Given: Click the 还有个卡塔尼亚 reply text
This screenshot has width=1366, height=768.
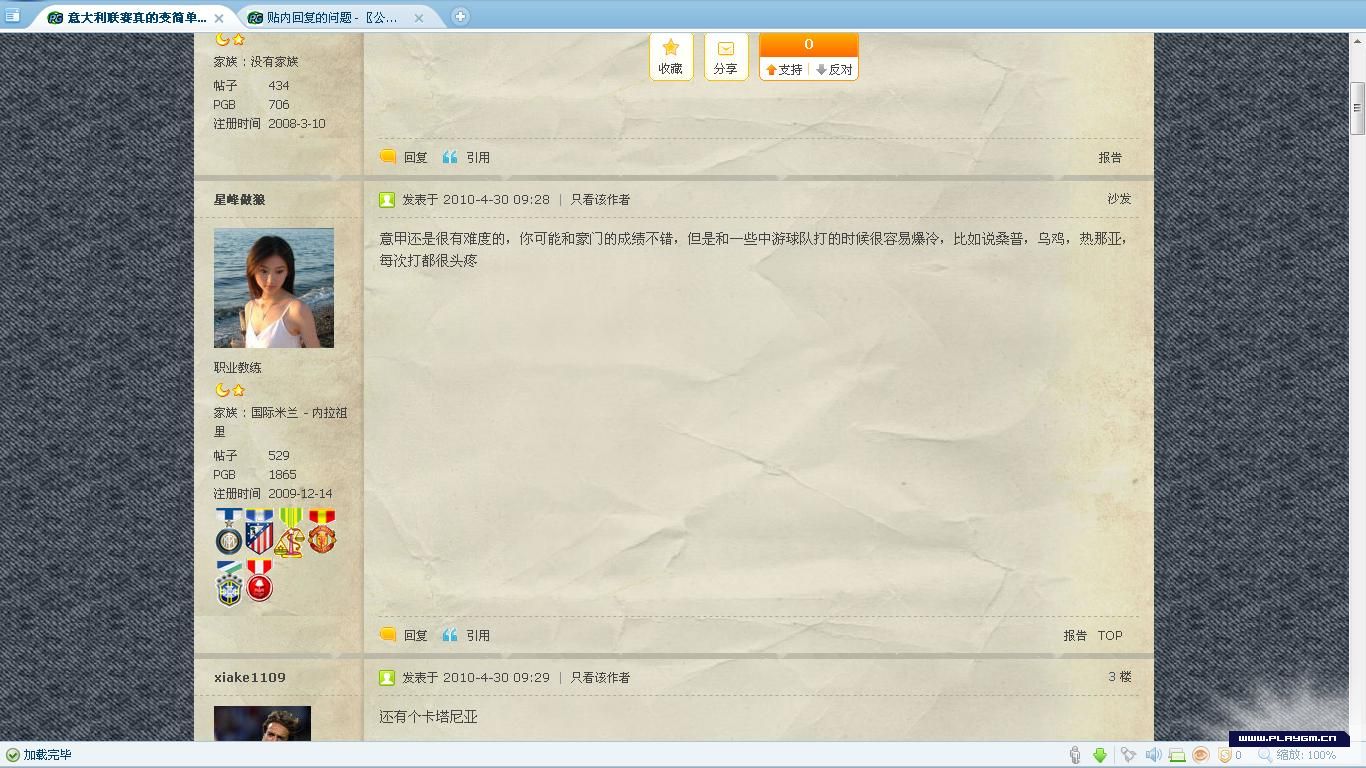Looking at the screenshot, I should click(x=428, y=717).
